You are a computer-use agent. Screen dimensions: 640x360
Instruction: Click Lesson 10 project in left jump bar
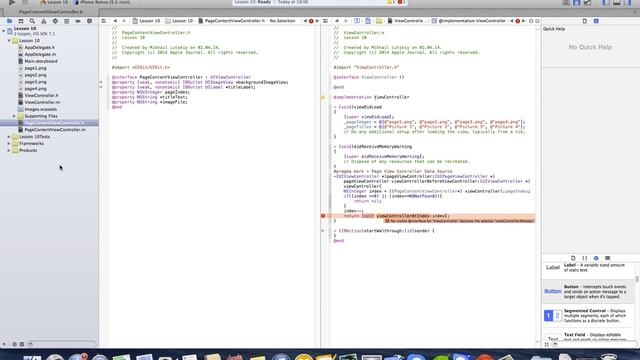pos(147,21)
